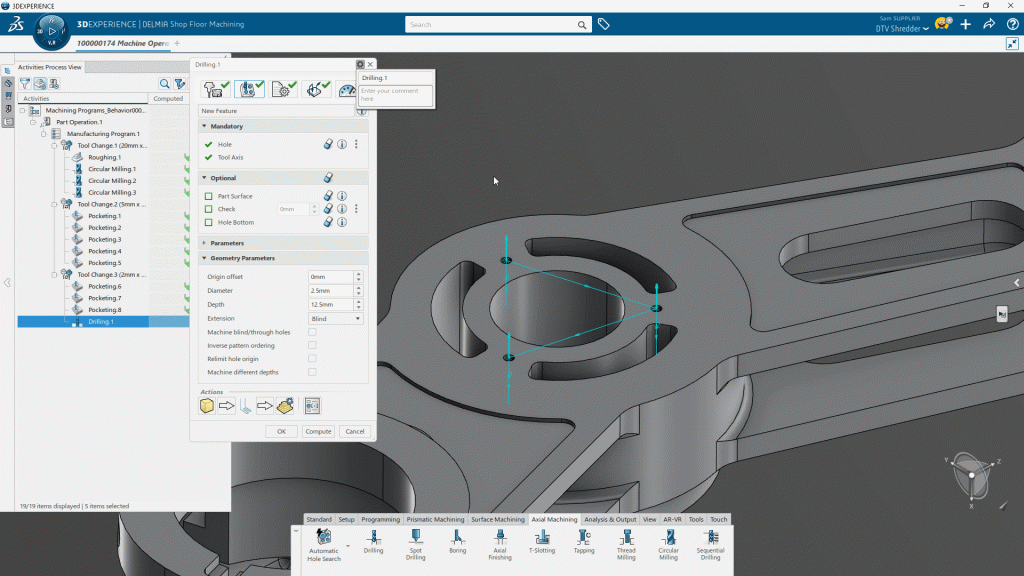Select the Spot Drilling tool
This screenshot has height=576, width=1024.
(415, 540)
